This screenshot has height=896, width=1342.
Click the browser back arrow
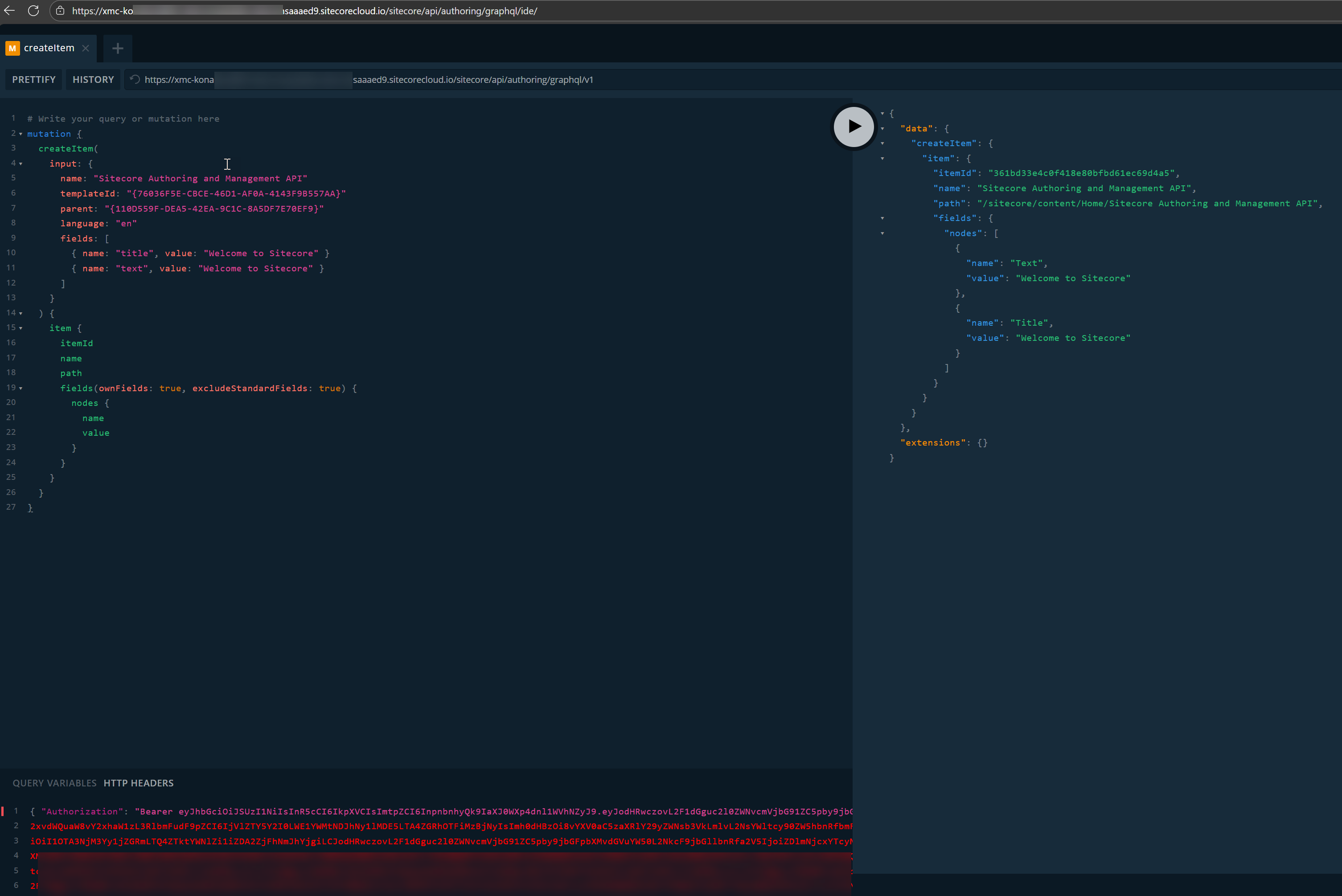[9, 11]
